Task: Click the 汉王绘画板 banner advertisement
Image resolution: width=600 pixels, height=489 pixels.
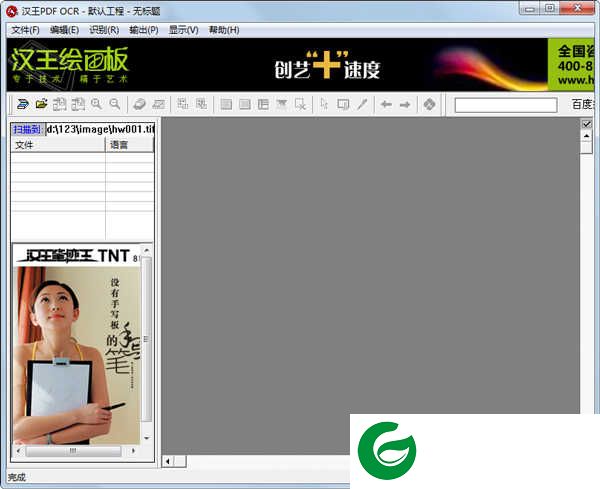Action: (300, 64)
